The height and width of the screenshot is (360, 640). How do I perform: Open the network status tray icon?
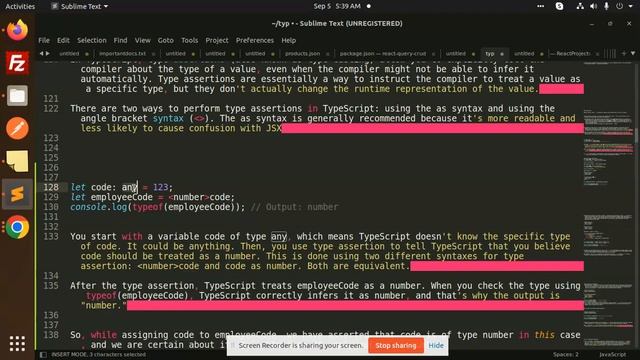coord(580,6)
